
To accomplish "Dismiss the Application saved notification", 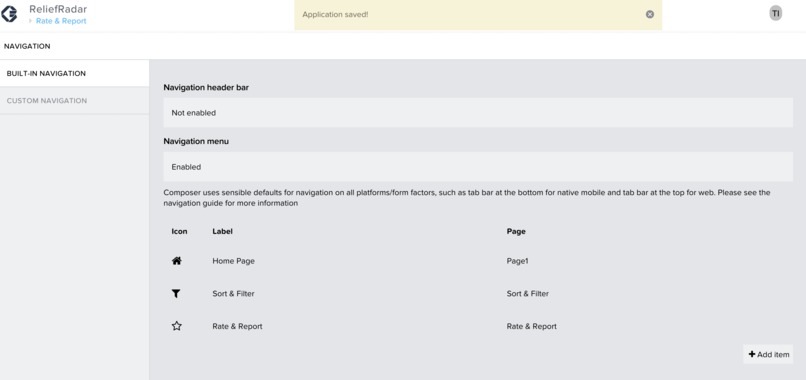I will point(650,14).
